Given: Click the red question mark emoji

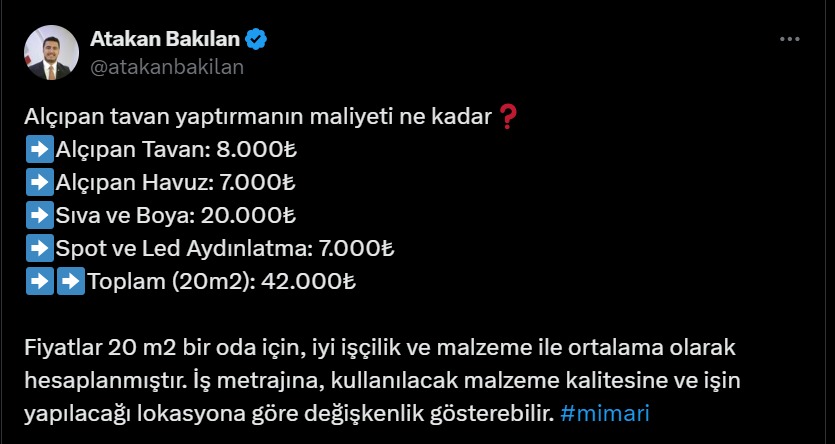Looking at the screenshot, I should 508,118.
